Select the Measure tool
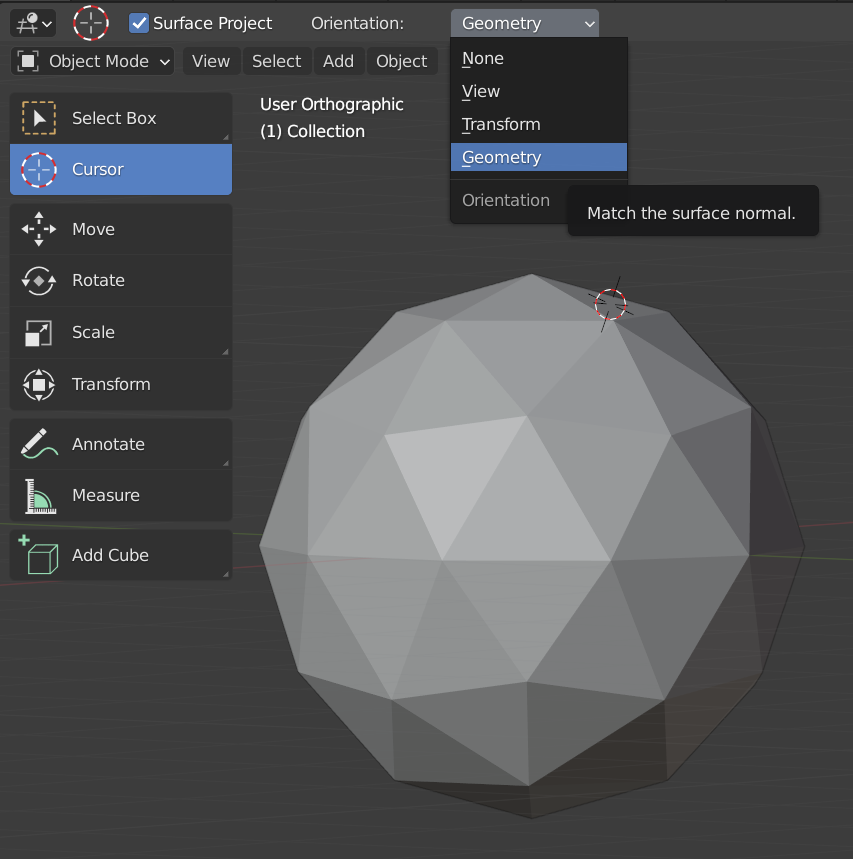Image resolution: width=853 pixels, height=859 pixels. coord(121,495)
